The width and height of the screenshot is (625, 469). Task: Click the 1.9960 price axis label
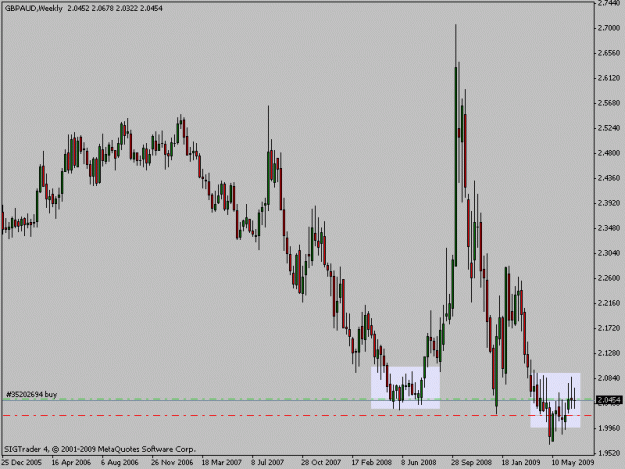[609, 428]
